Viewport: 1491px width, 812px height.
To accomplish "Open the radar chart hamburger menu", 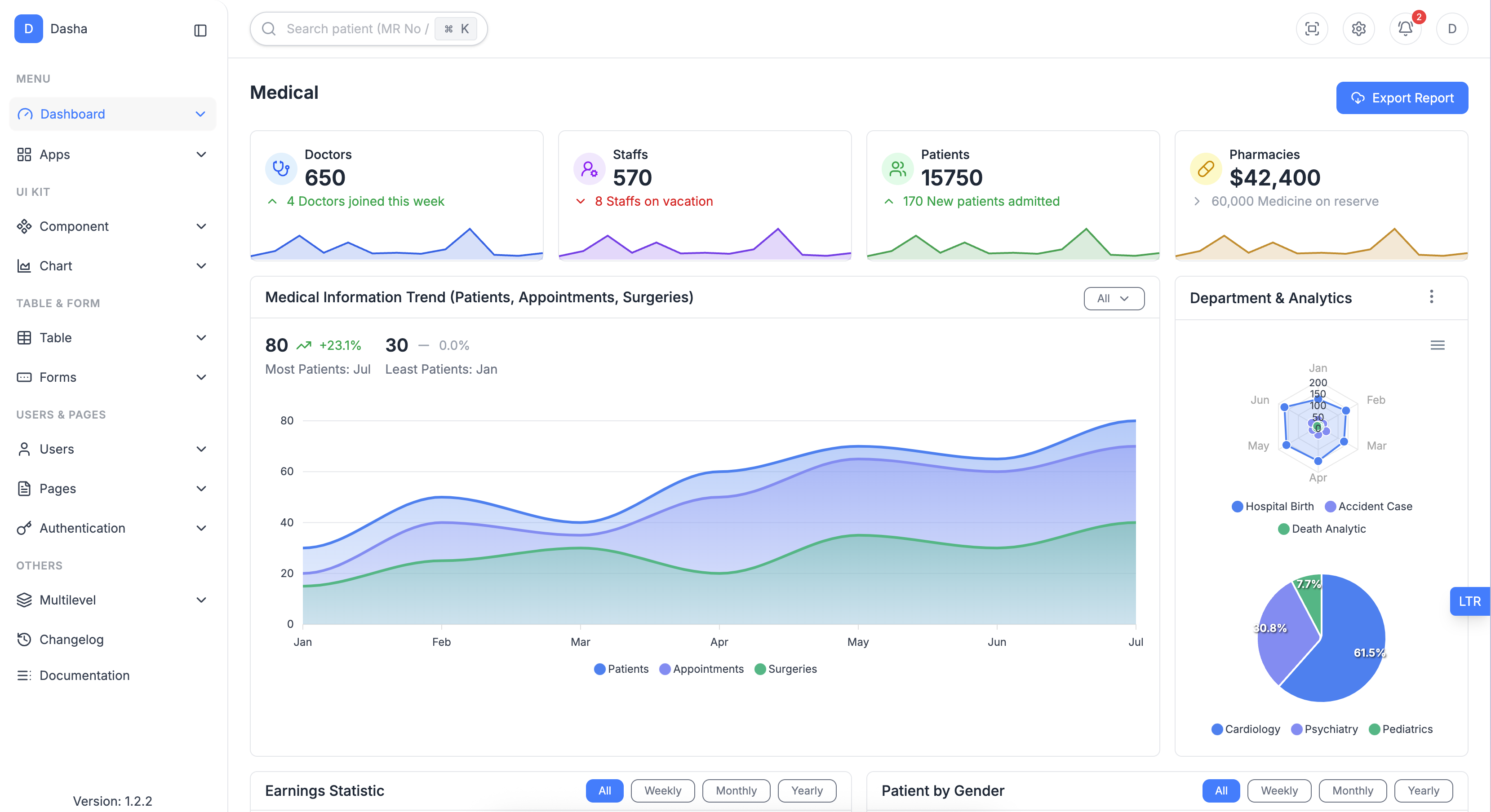I will pos(1437,345).
